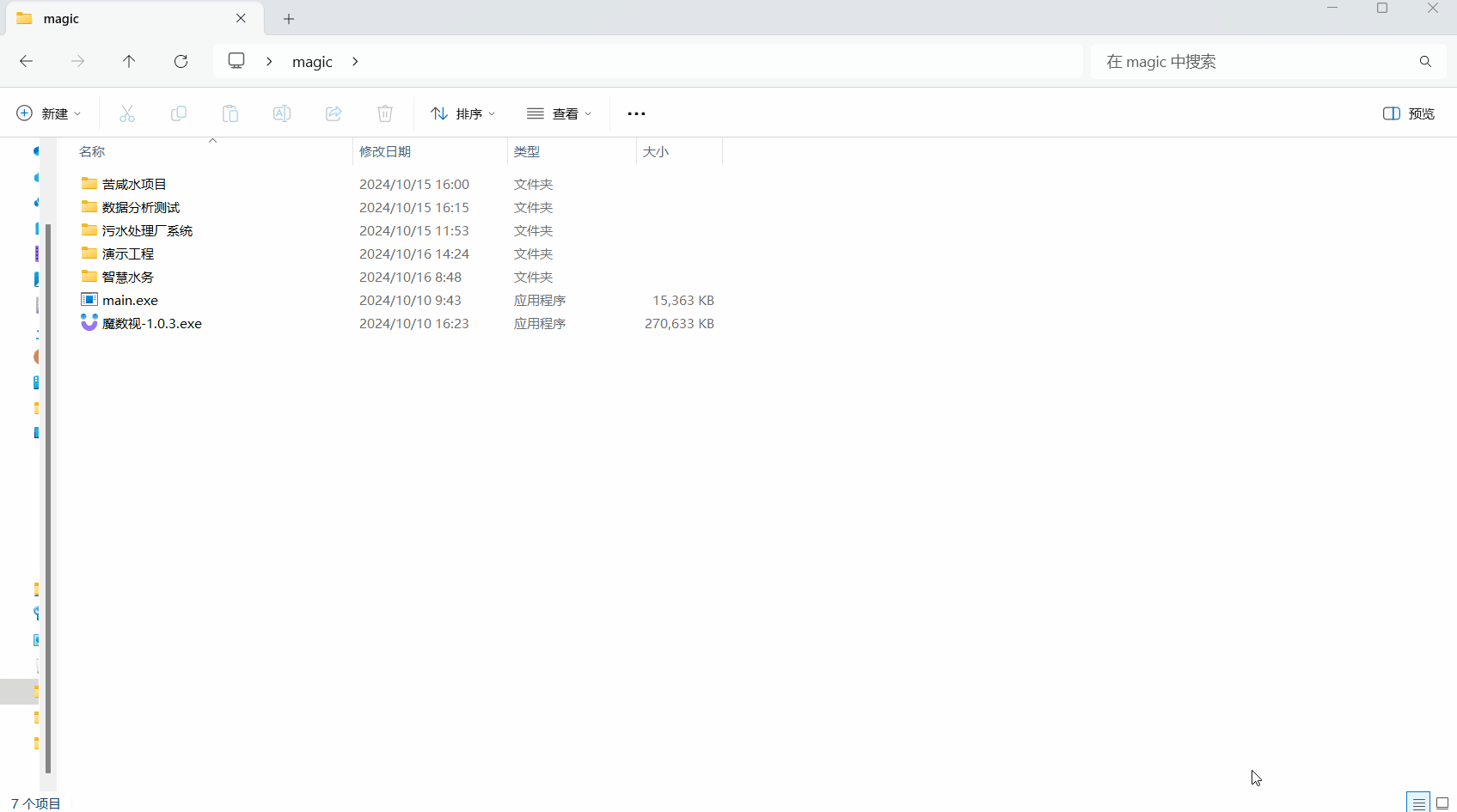Click the Rename icon in toolbar
Screen dimensions: 1457x812
click(x=282, y=113)
